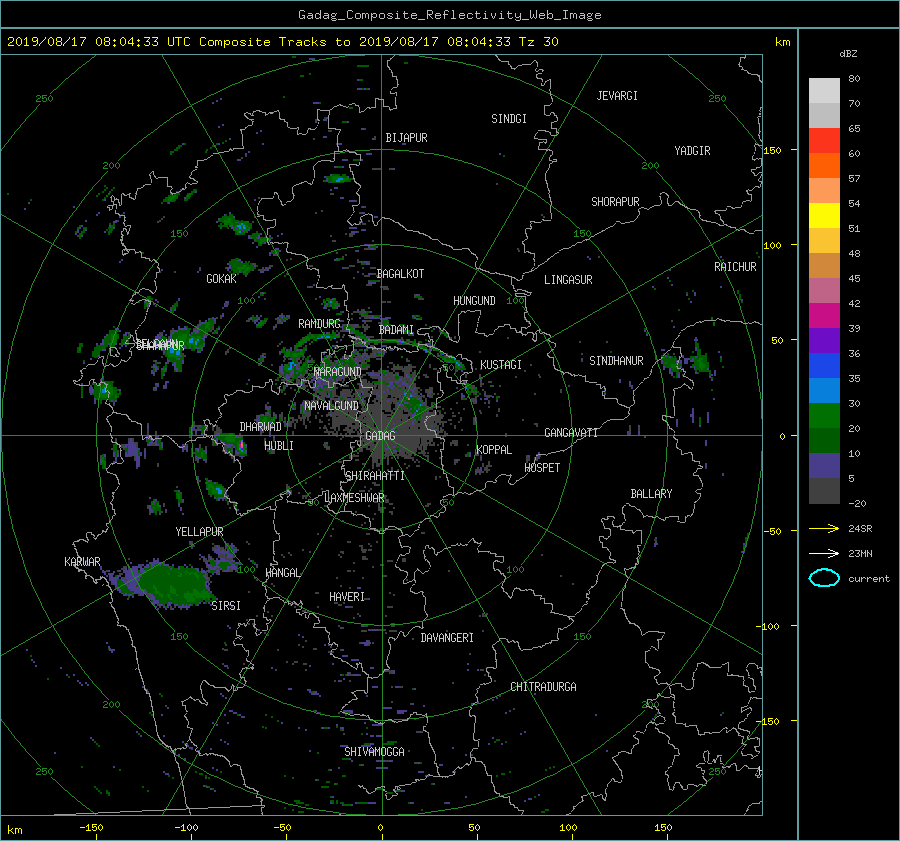
Task: Click the HOSPET city label
Action: tap(542, 468)
